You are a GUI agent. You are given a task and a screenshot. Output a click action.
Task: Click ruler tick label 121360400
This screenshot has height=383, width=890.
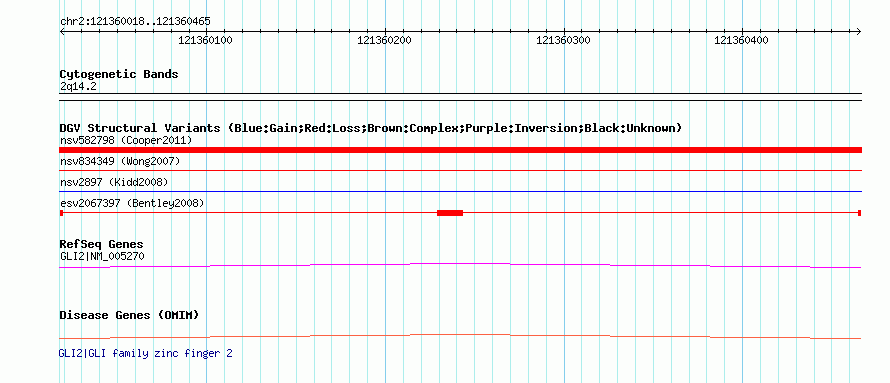coord(741,40)
